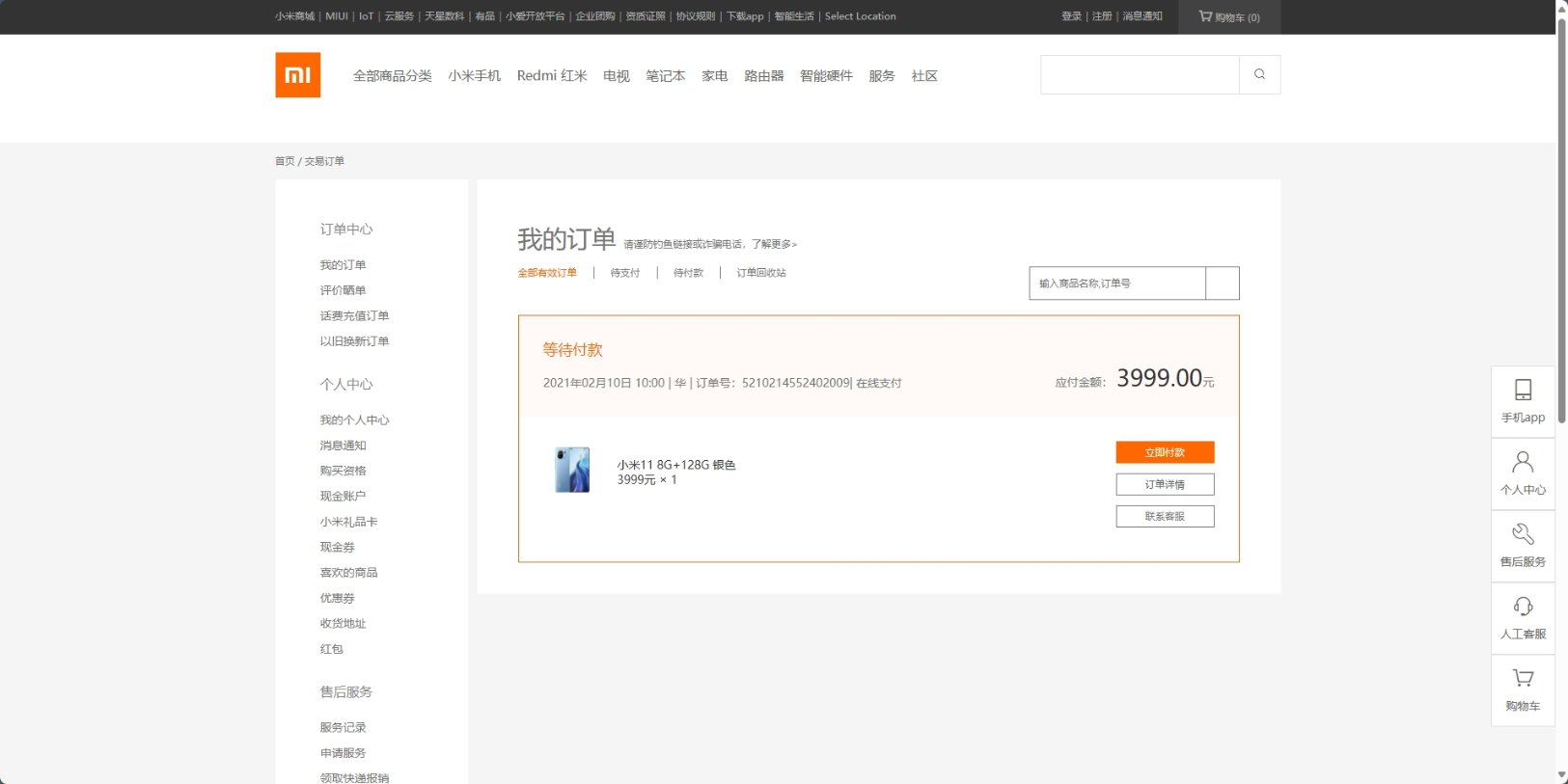1568x784 pixels.
Task: Open the 购物车 floating sidebar icon
Action: click(1523, 690)
